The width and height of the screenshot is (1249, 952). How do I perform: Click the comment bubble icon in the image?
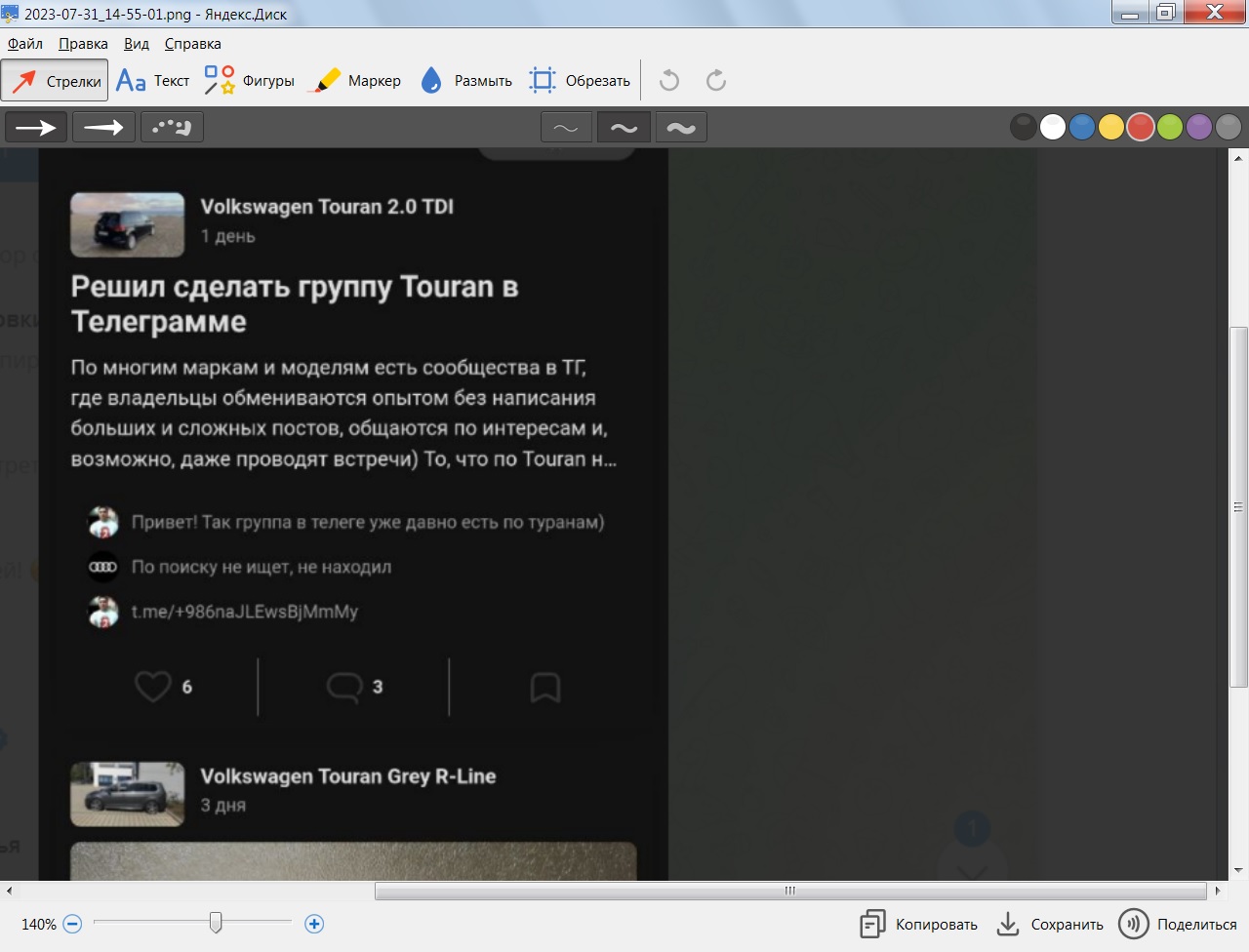[x=344, y=687]
